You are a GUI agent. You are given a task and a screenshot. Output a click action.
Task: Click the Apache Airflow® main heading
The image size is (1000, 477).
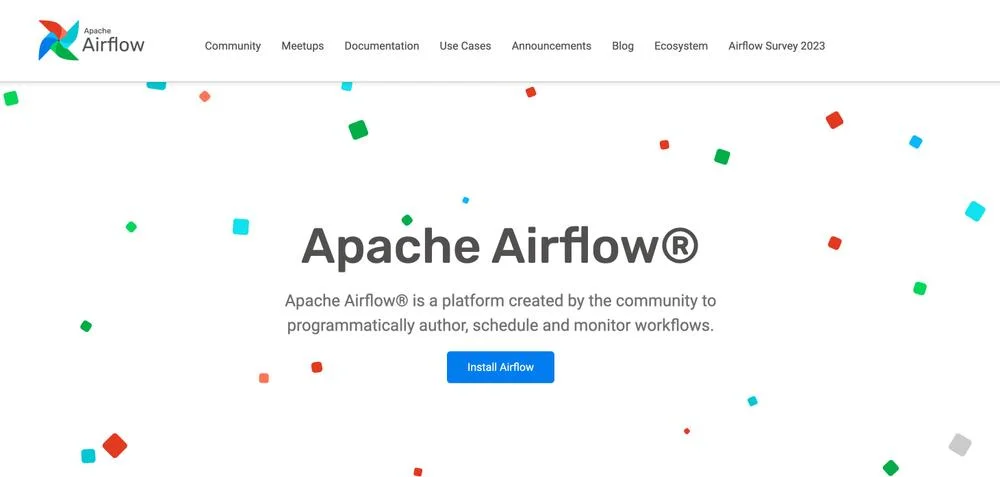point(500,246)
